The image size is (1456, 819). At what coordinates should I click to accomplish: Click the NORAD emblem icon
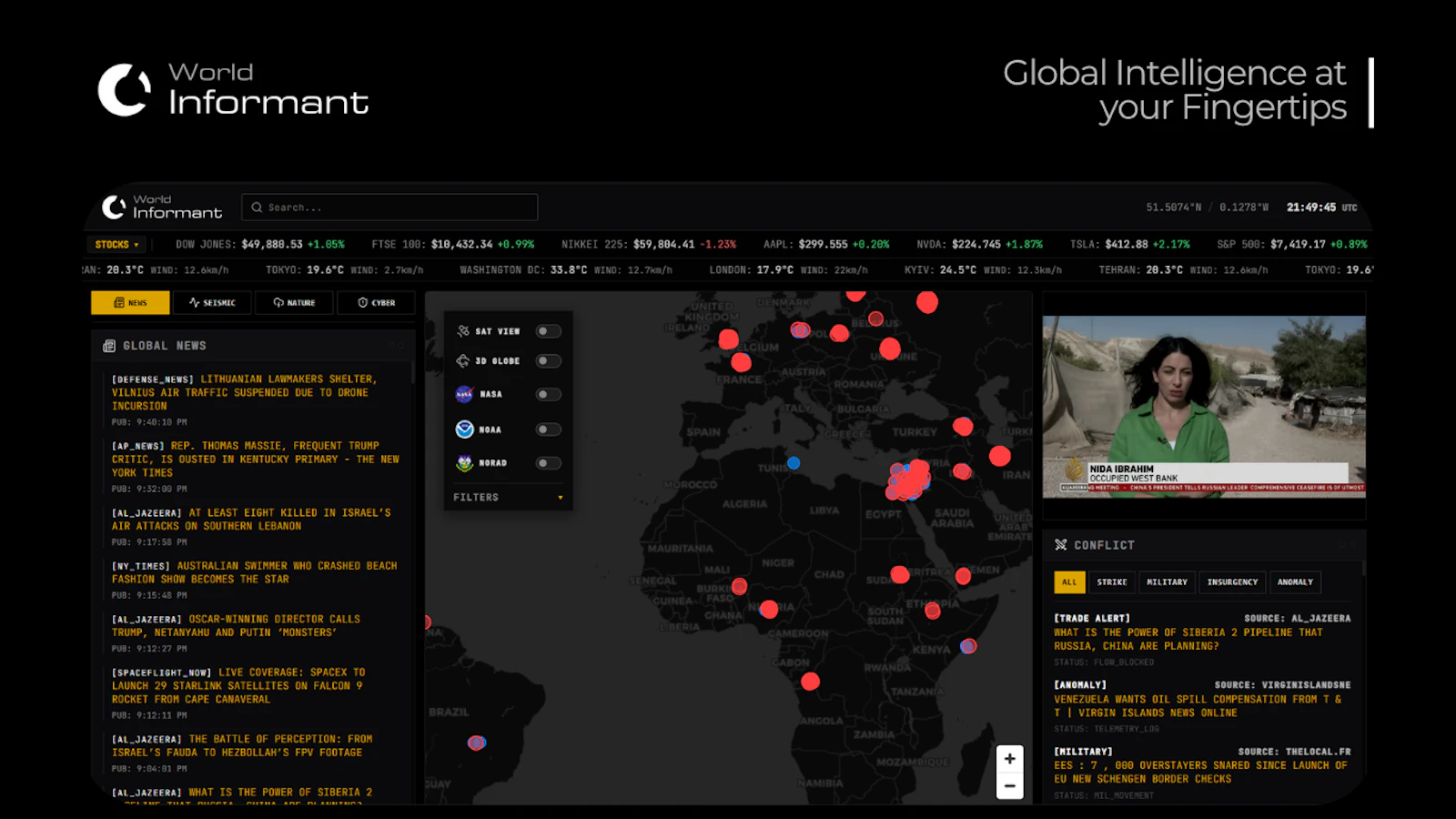(464, 463)
